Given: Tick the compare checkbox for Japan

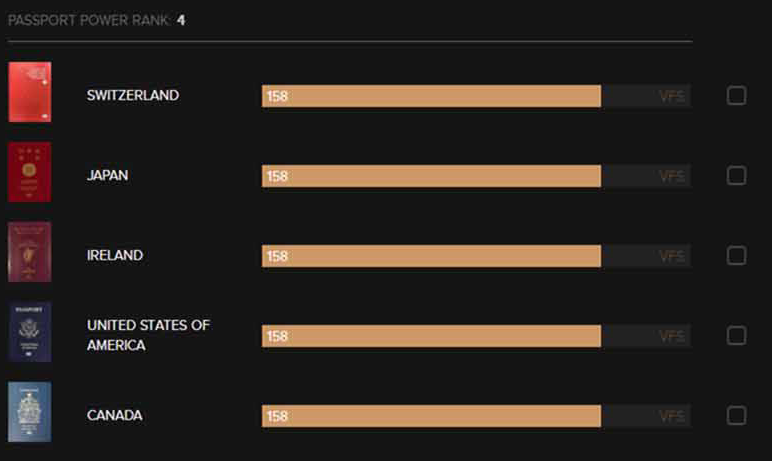Looking at the screenshot, I should click(737, 176).
